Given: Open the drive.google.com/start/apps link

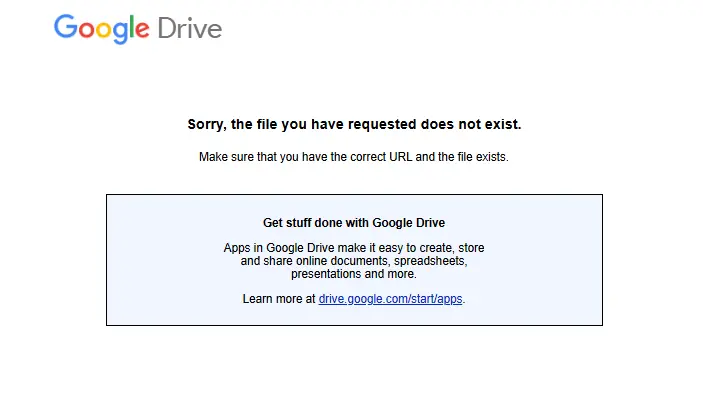Looking at the screenshot, I should pos(391,299).
